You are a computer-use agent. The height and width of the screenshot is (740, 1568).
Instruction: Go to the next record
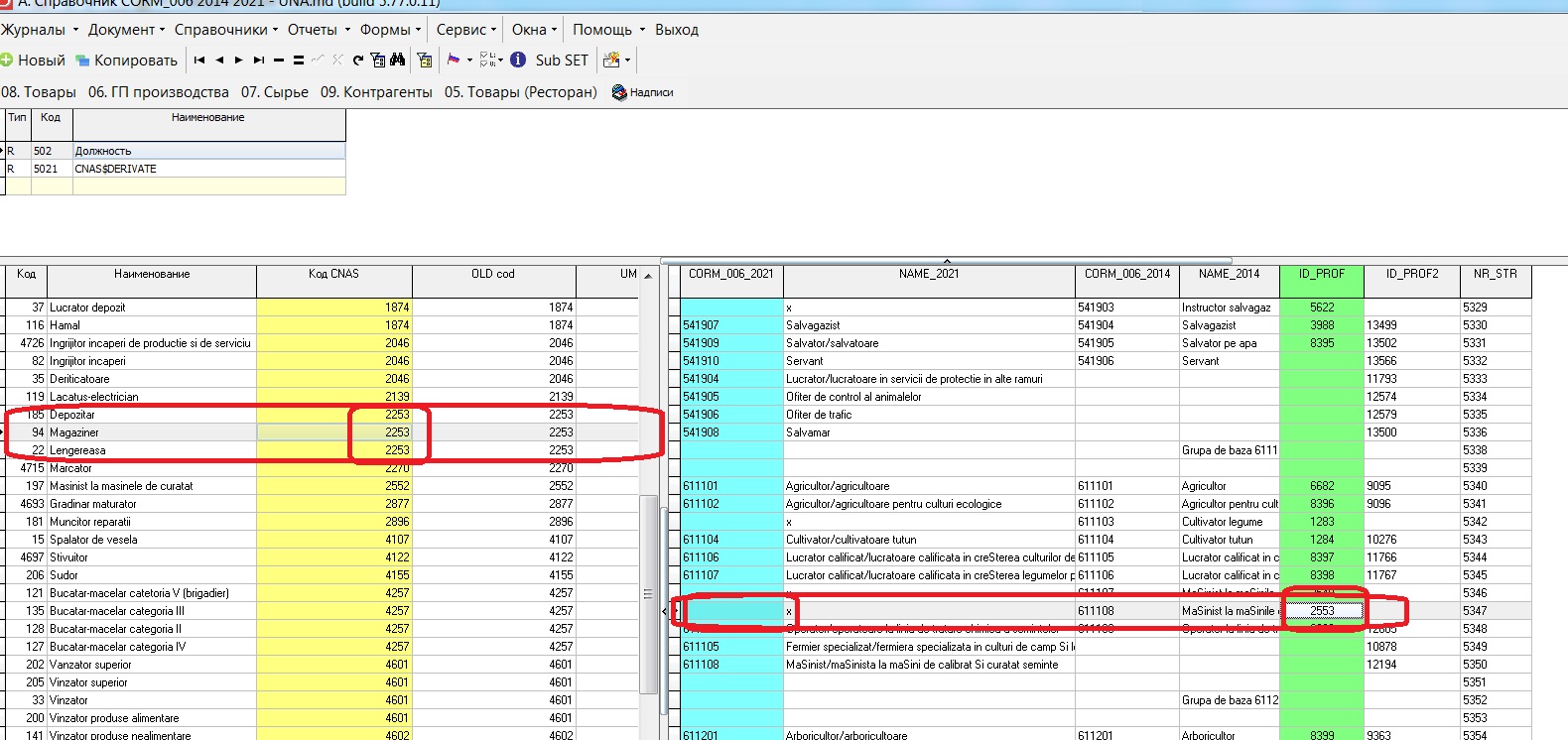238,60
